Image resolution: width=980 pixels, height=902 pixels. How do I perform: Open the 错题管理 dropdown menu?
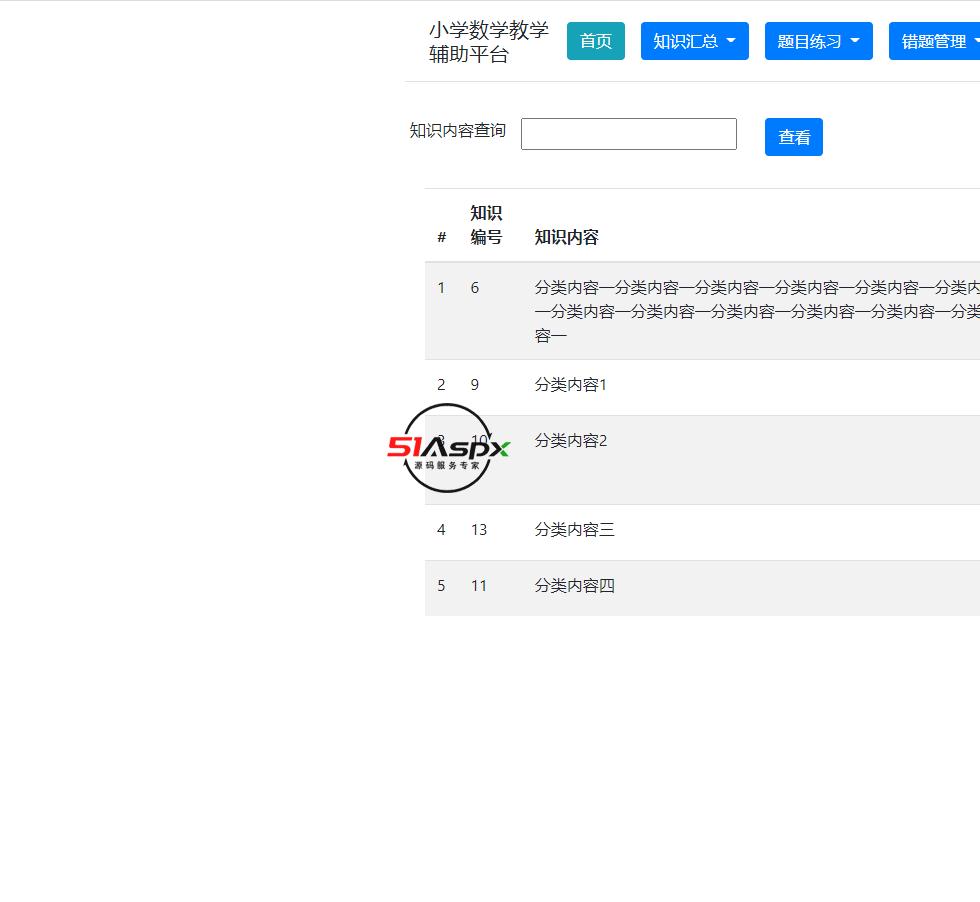[938, 41]
